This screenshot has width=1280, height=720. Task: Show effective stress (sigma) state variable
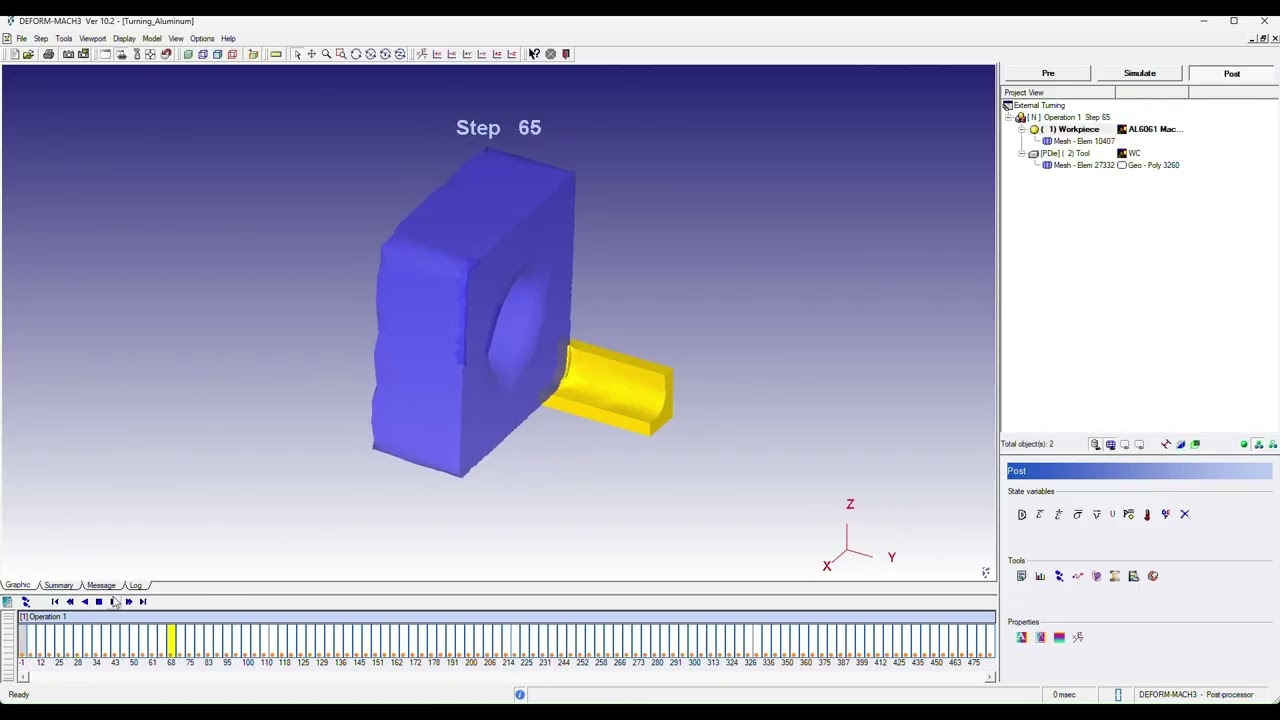1078,514
